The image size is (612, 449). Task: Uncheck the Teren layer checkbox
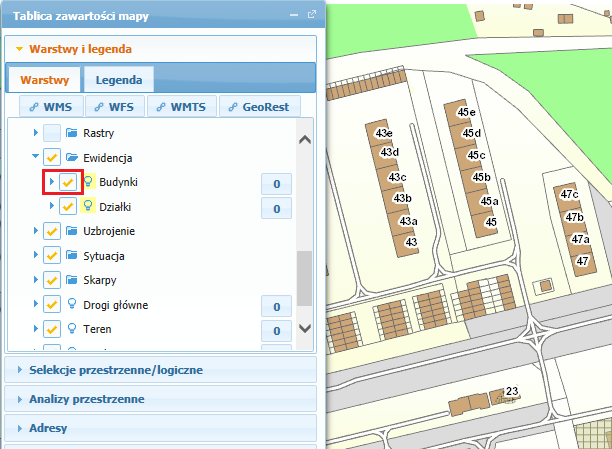52,329
